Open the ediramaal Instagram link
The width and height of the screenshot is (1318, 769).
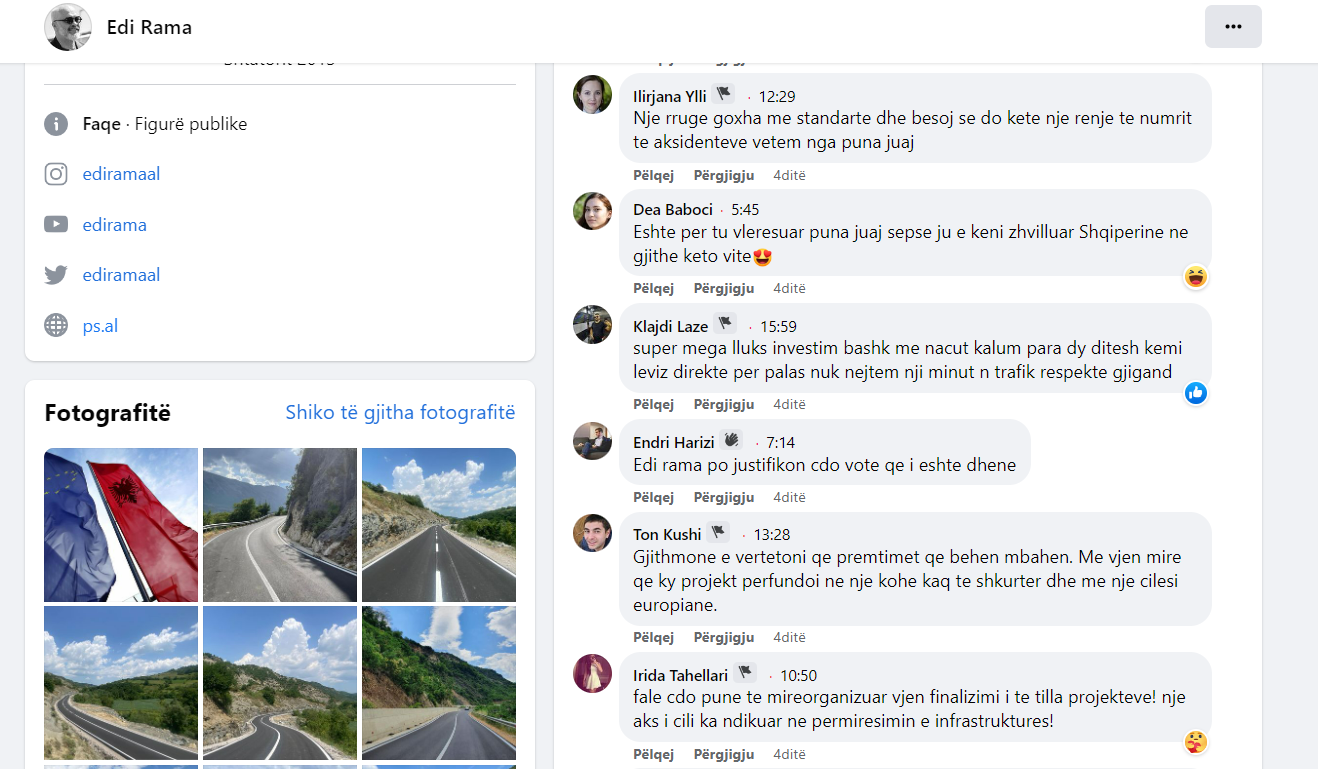point(121,174)
